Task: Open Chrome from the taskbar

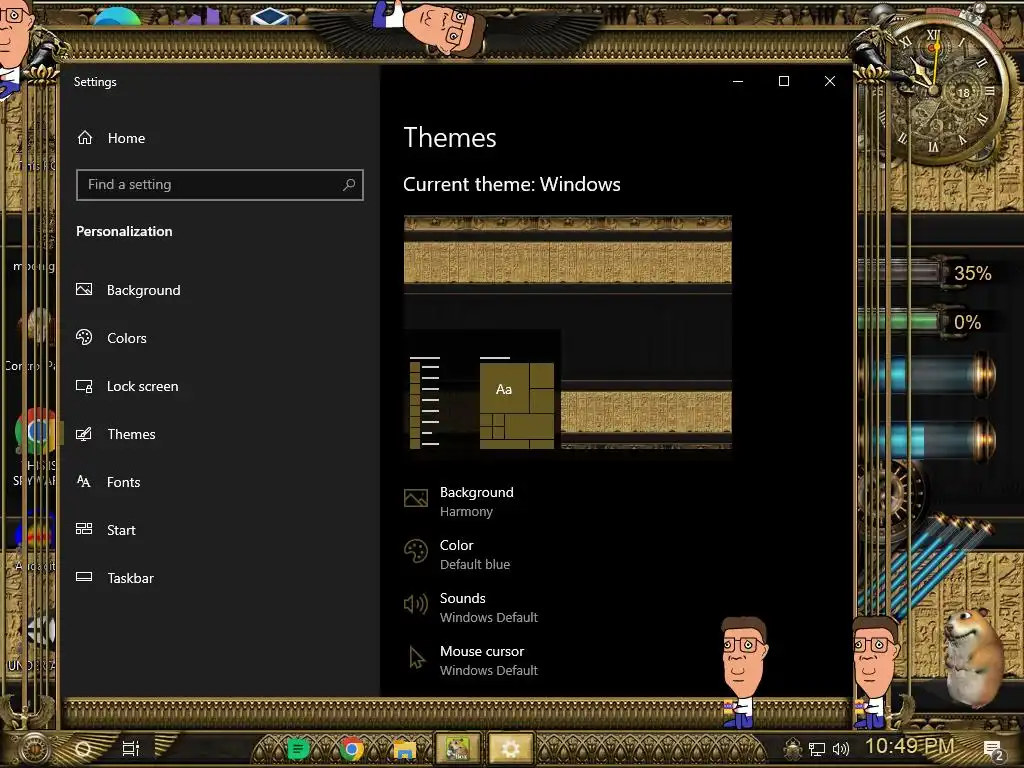Action: 351,749
